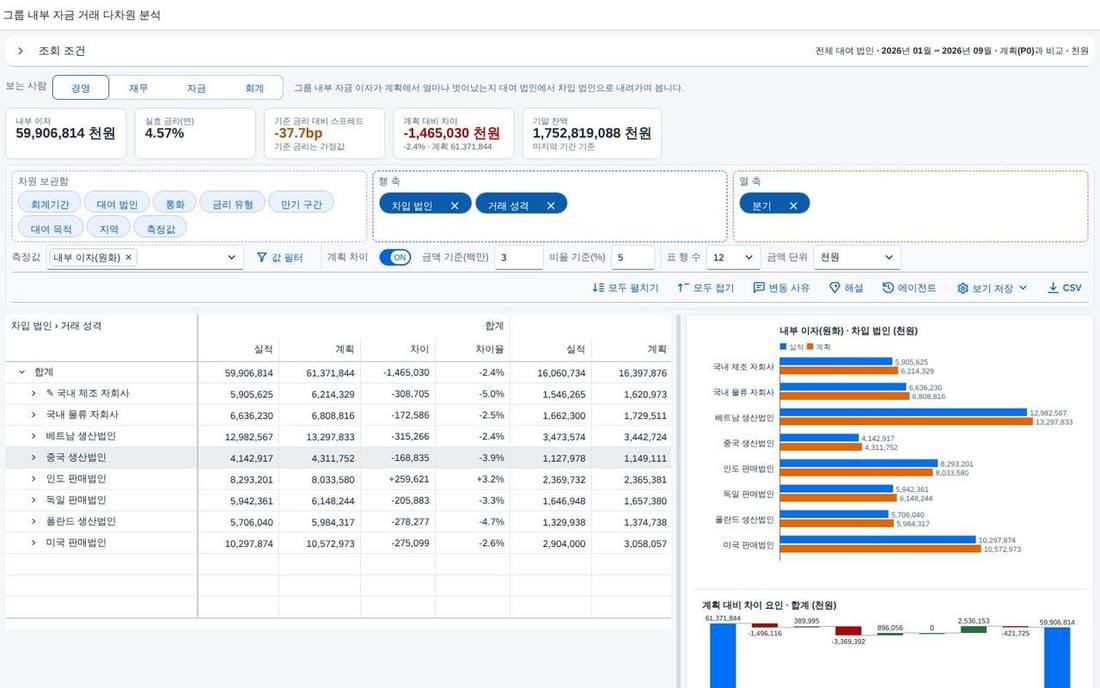This screenshot has height=688, width=1100.
Task: Select the 금리 유형 dimension chip
Action: click(233, 204)
